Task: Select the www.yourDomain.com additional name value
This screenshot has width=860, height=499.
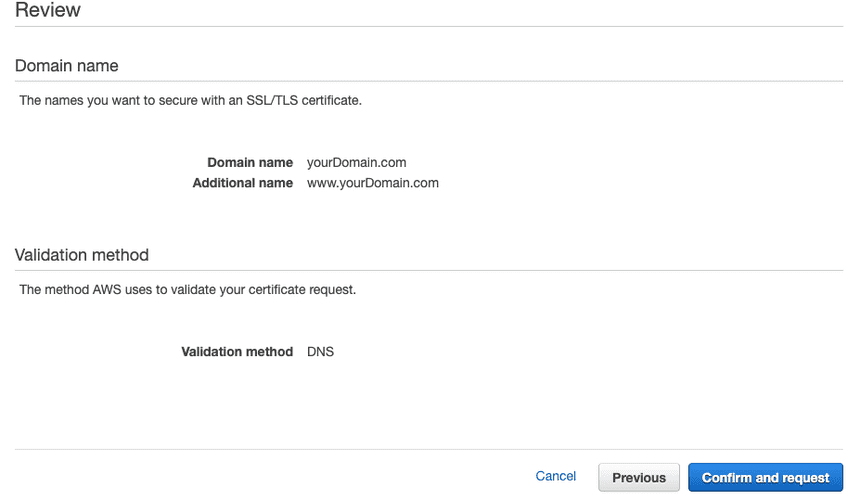Action: (372, 183)
